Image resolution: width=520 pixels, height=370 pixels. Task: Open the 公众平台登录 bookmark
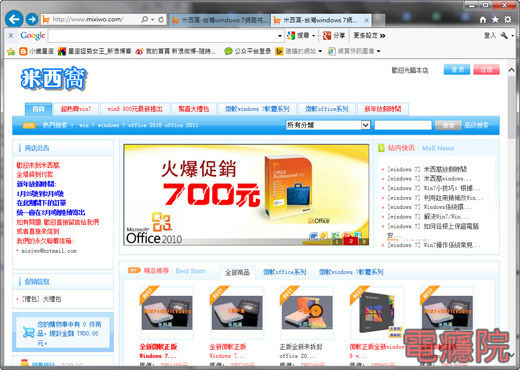point(248,51)
